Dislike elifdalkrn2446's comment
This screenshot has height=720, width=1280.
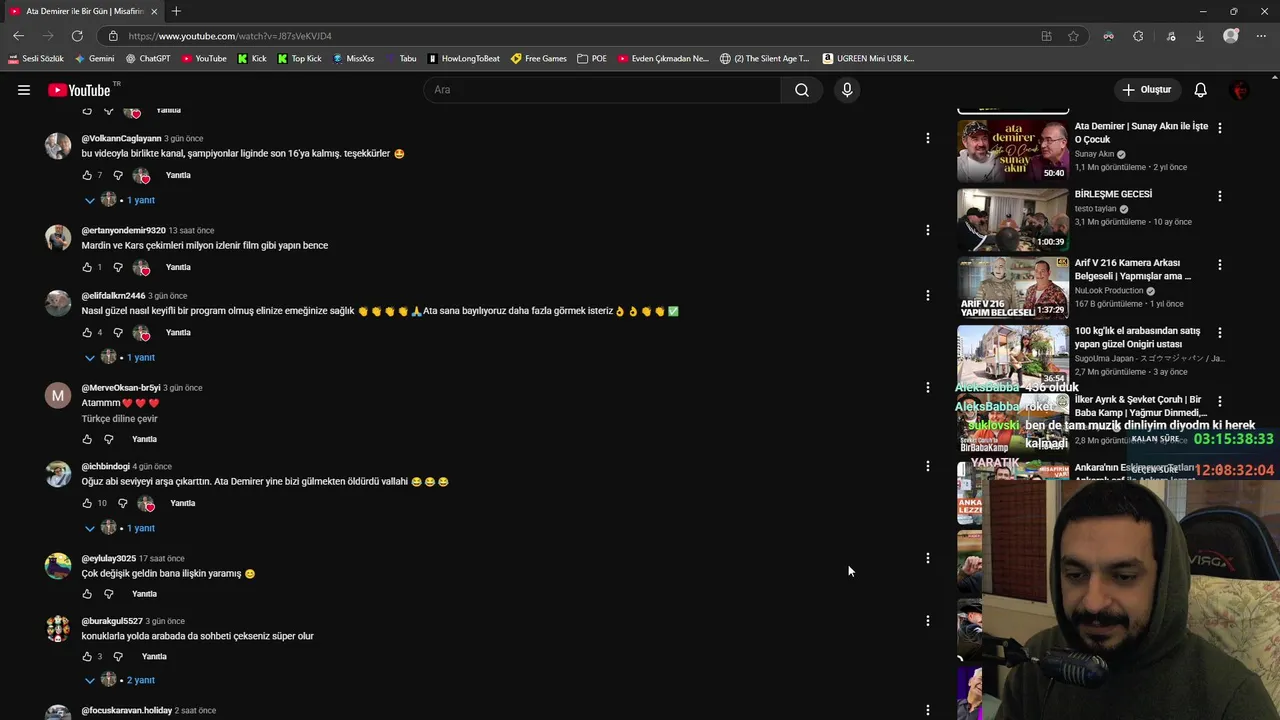tap(117, 332)
